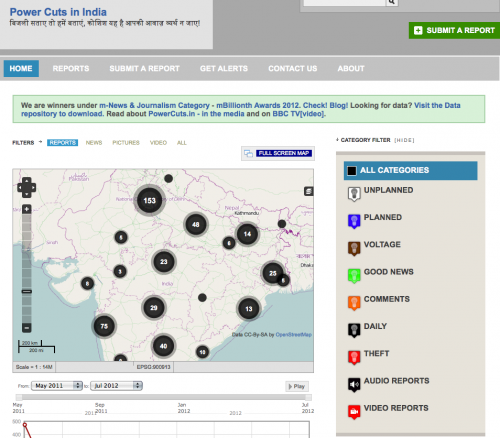Filter map by Pictures
This screenshot has width=500, height=438.
(x=126, y=143)
